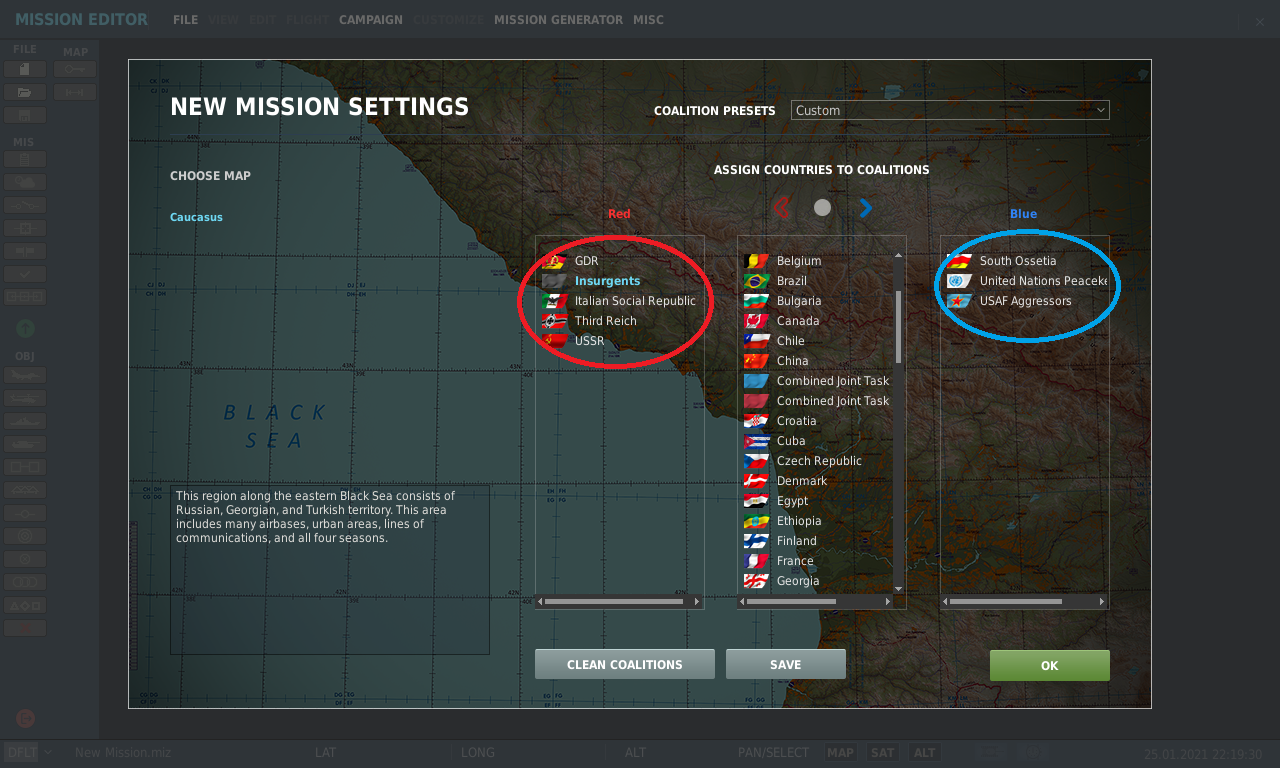This screenshot has width=1280, height=768.
Task: Confirm settings with the green OK button
Action: click(x=1050, y=666)
